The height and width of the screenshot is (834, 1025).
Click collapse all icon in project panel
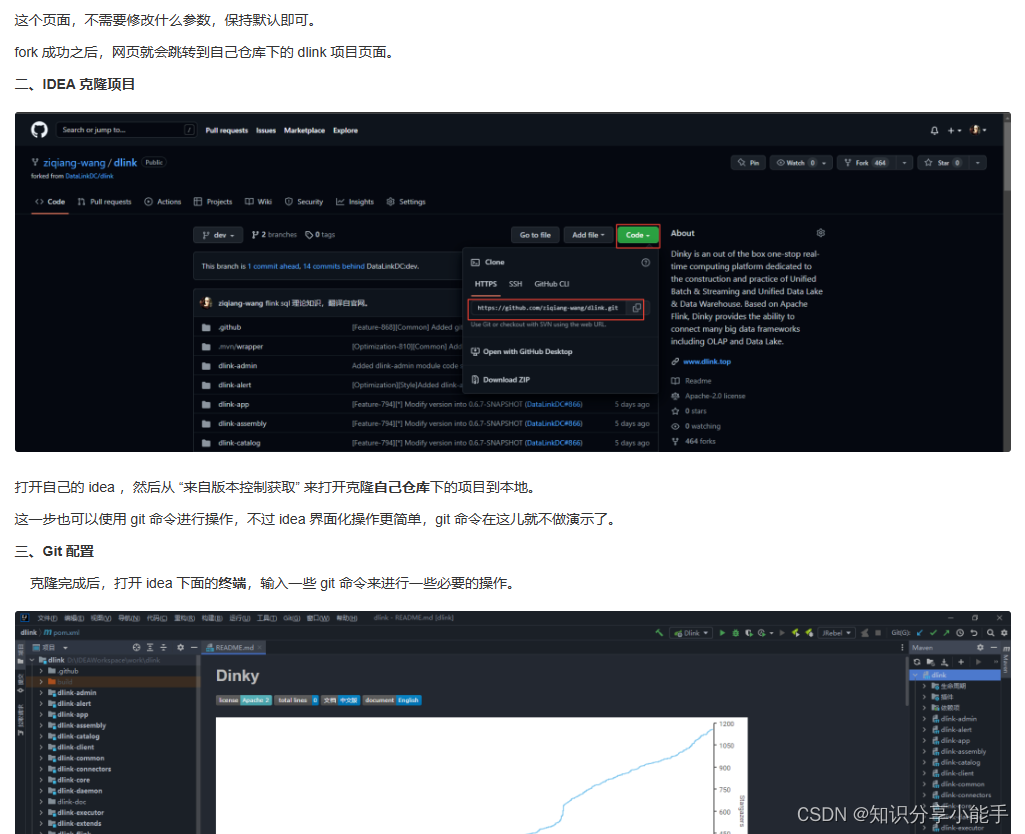click(163, 647)
